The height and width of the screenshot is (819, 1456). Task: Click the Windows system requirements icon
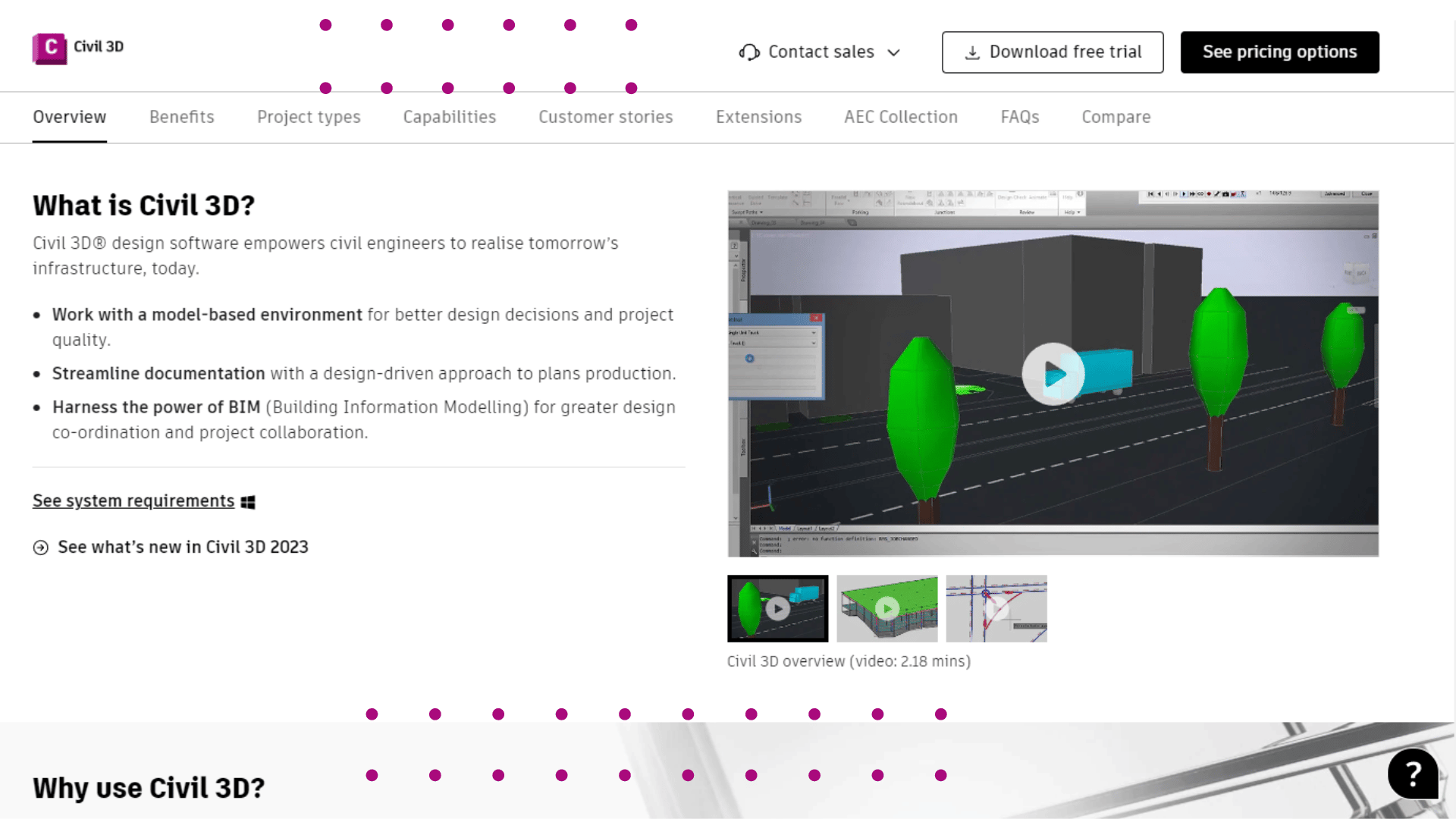tap(247, 501)
